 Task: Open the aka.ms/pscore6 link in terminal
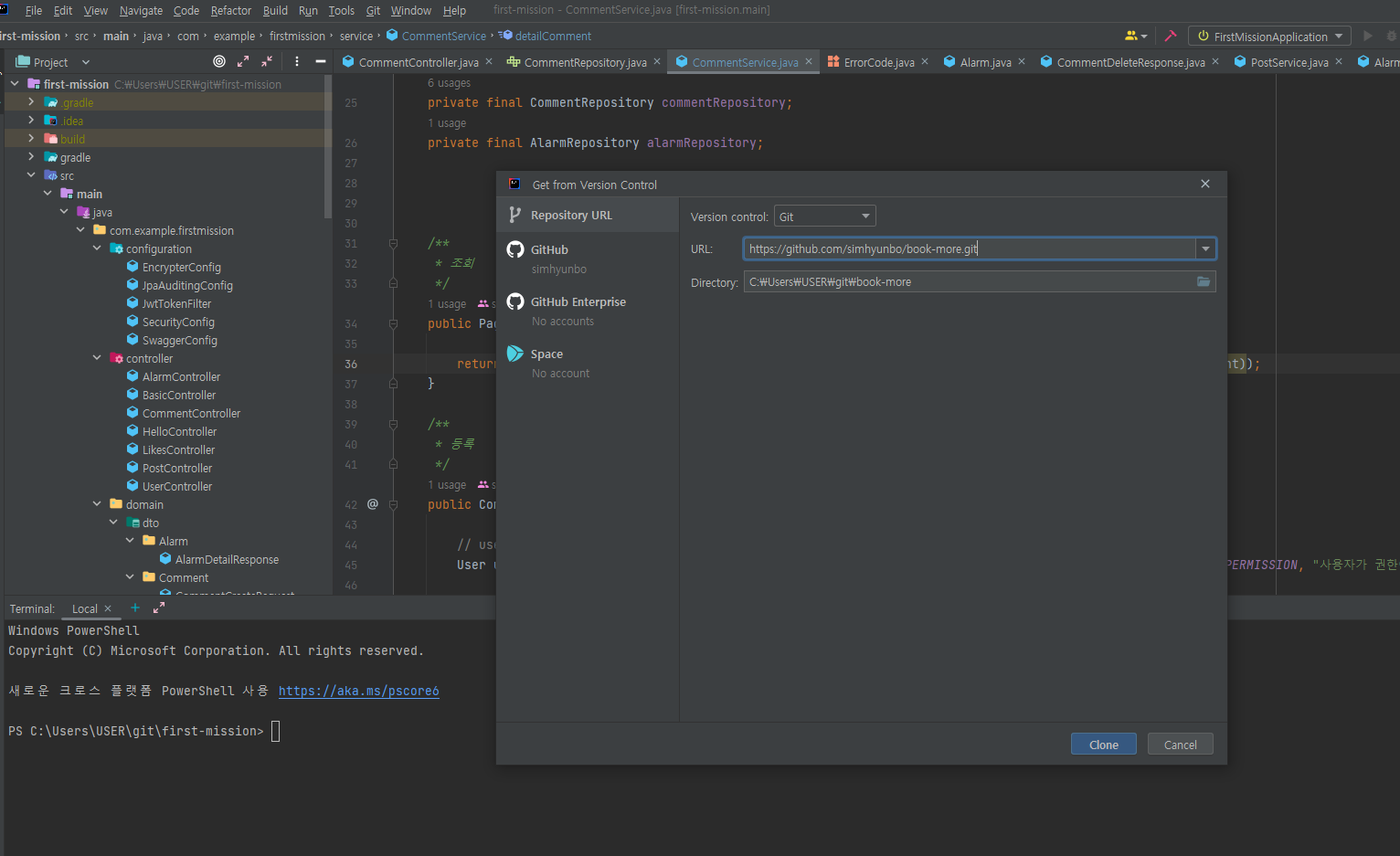[358, 691]
